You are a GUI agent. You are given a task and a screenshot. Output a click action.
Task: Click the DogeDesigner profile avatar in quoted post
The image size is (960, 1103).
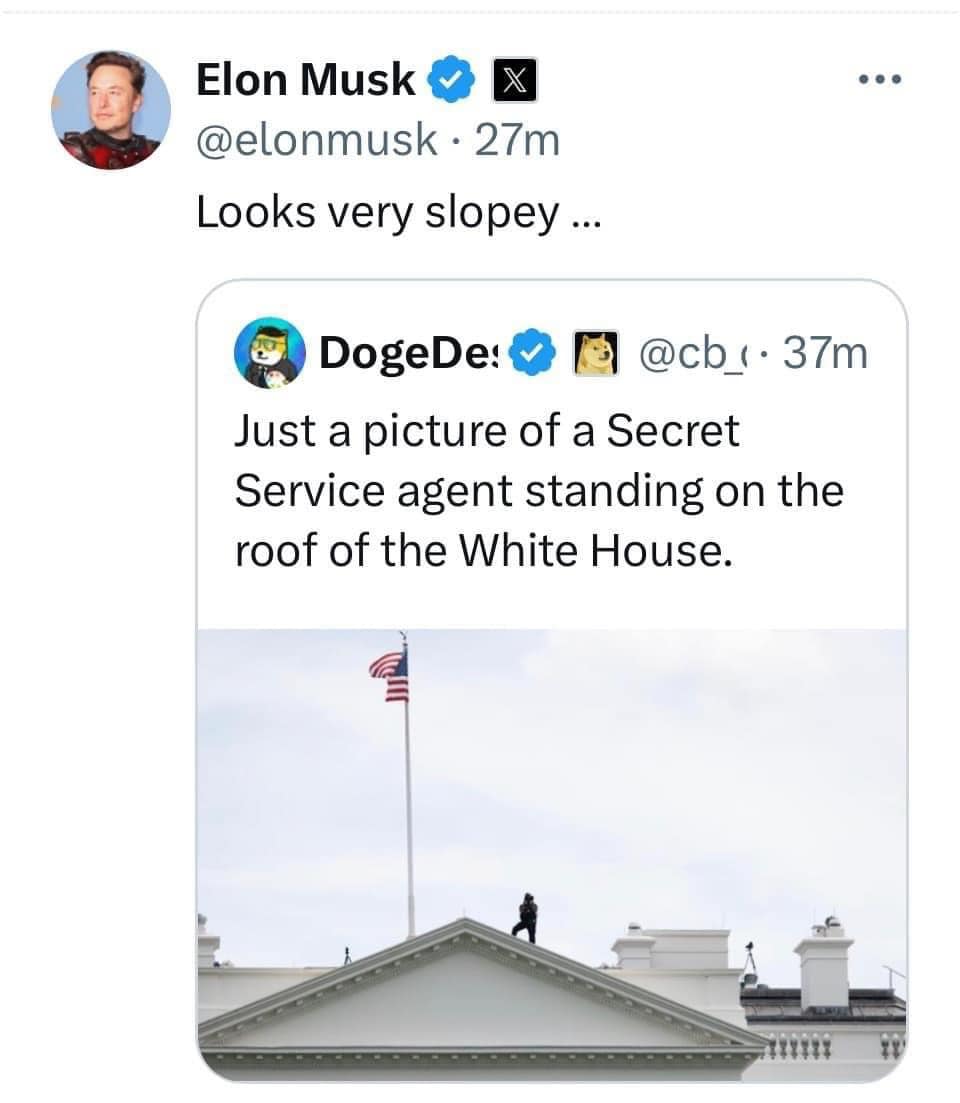pos(269,352)
